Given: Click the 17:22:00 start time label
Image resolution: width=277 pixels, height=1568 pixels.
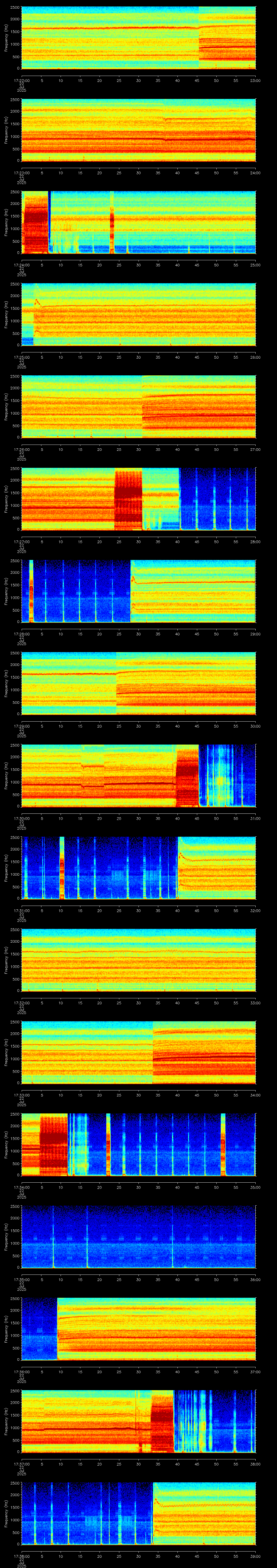Looking at the screenshot, I should [21, 80].
